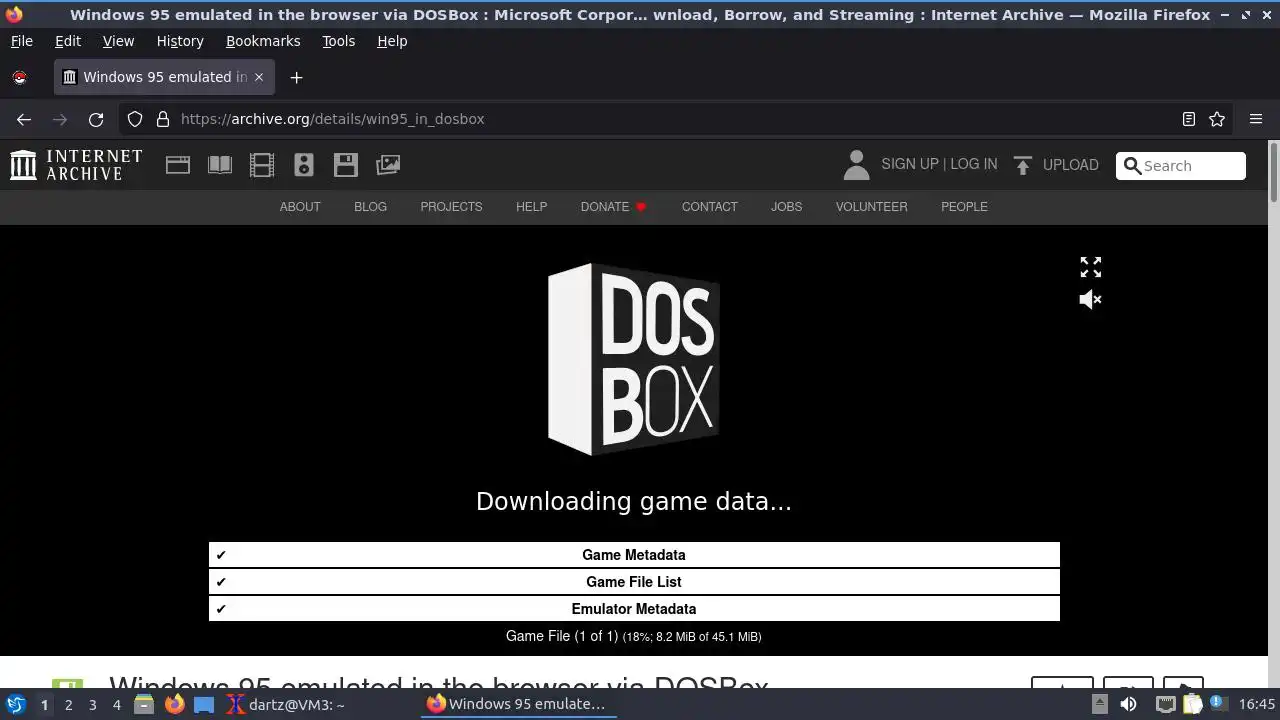The image size is (1280, 720).
Task: Click the Game File List progress row
Action: [x=634, y=582]
